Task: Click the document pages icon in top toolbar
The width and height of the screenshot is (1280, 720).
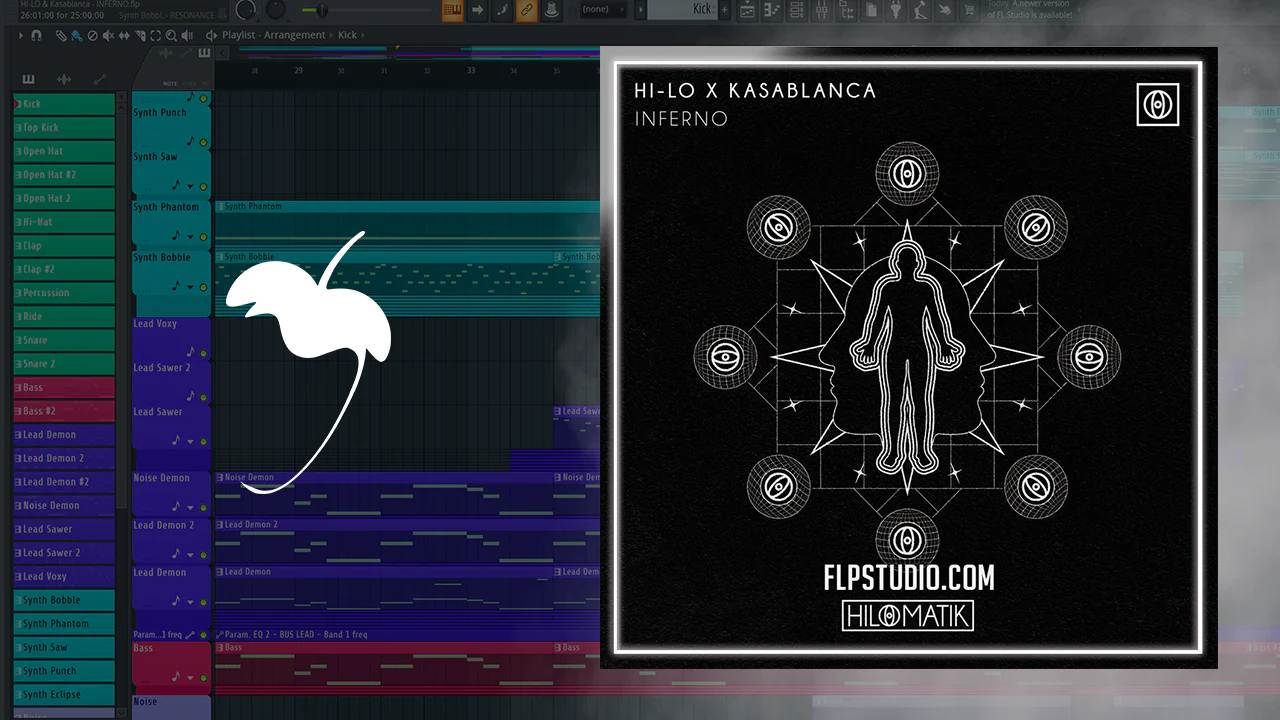Action: (872, 10)
